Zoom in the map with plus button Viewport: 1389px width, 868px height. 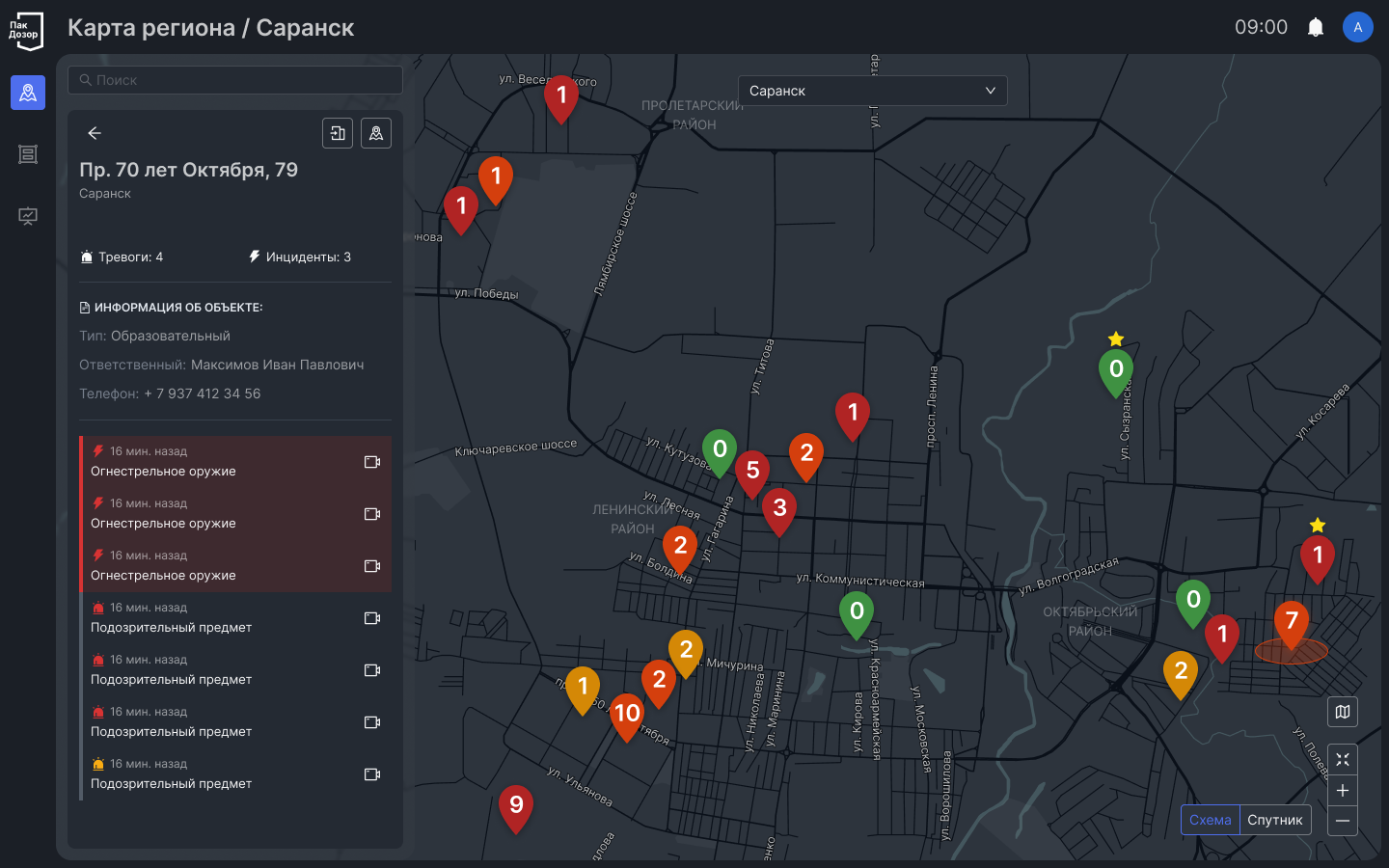[x=1343, y=791]
